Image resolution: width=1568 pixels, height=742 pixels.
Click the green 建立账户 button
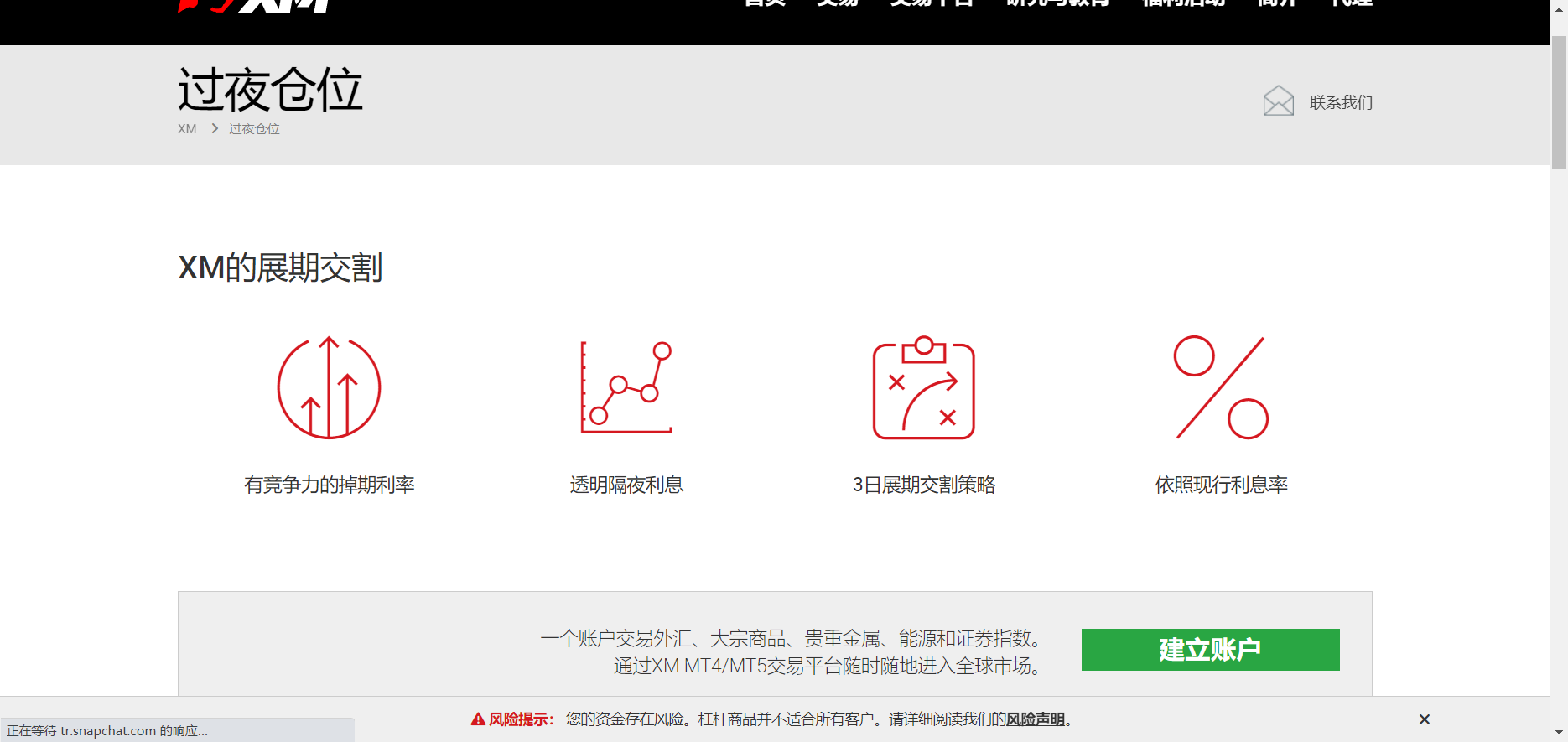[x=1210, y=650]
